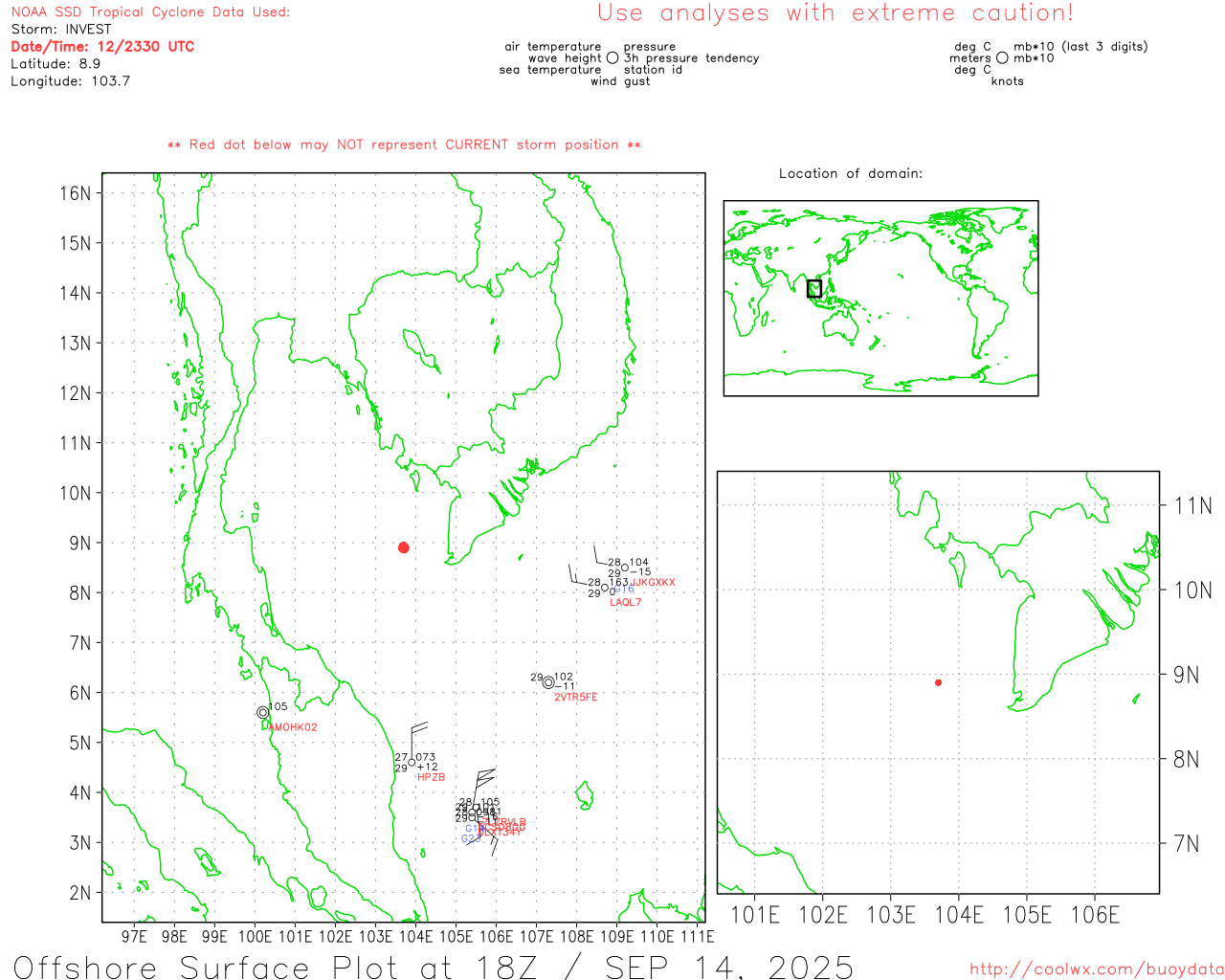Click the 98E longitude axis label
The height and width of the screenshot is (980, 1225).
pos(174,936)
